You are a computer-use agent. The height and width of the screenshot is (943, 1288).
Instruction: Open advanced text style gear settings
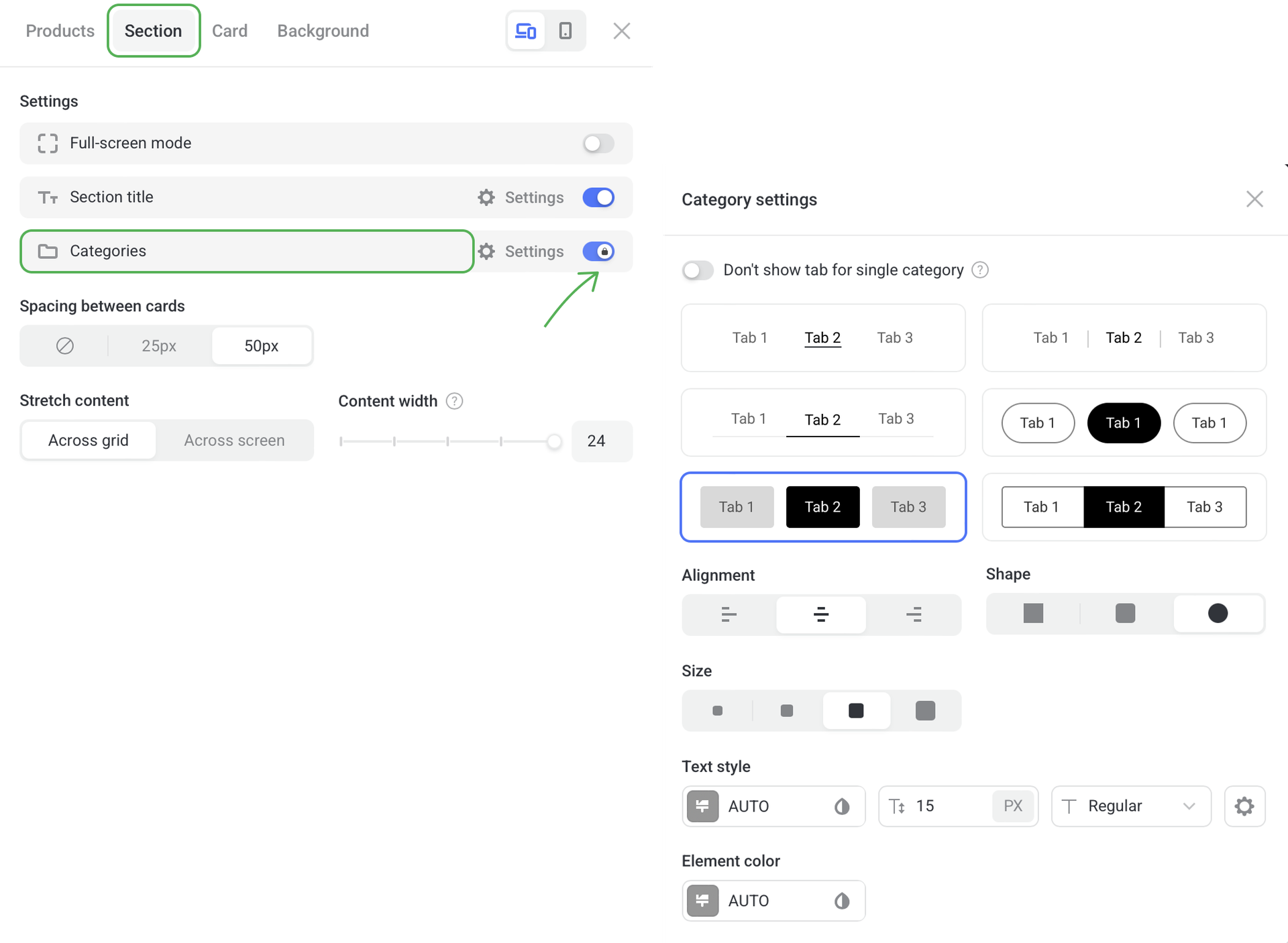[x=1244, y=806]
